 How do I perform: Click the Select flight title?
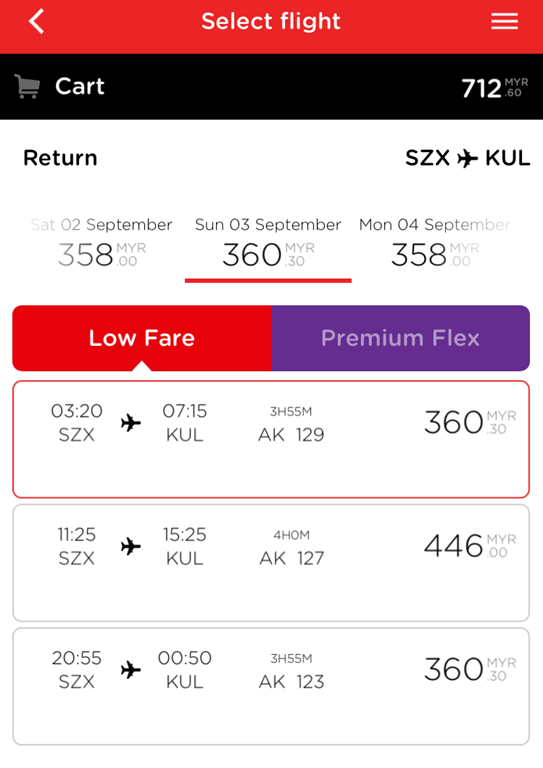pos(271,22)
